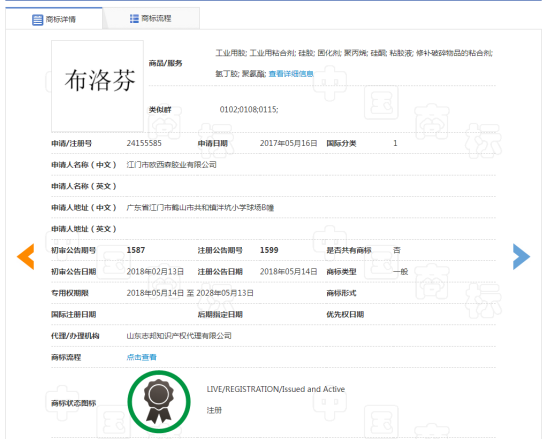Click the blue next arrow

tap(521, 257)
